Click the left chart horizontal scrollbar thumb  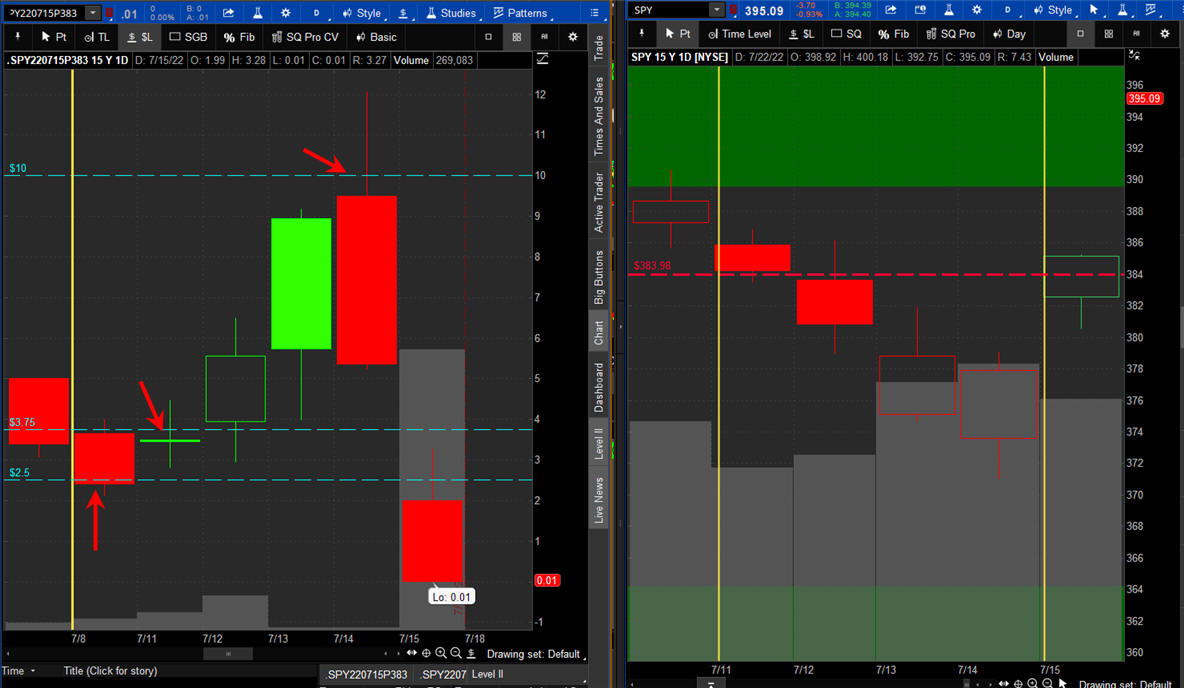(x=228, y=654)
